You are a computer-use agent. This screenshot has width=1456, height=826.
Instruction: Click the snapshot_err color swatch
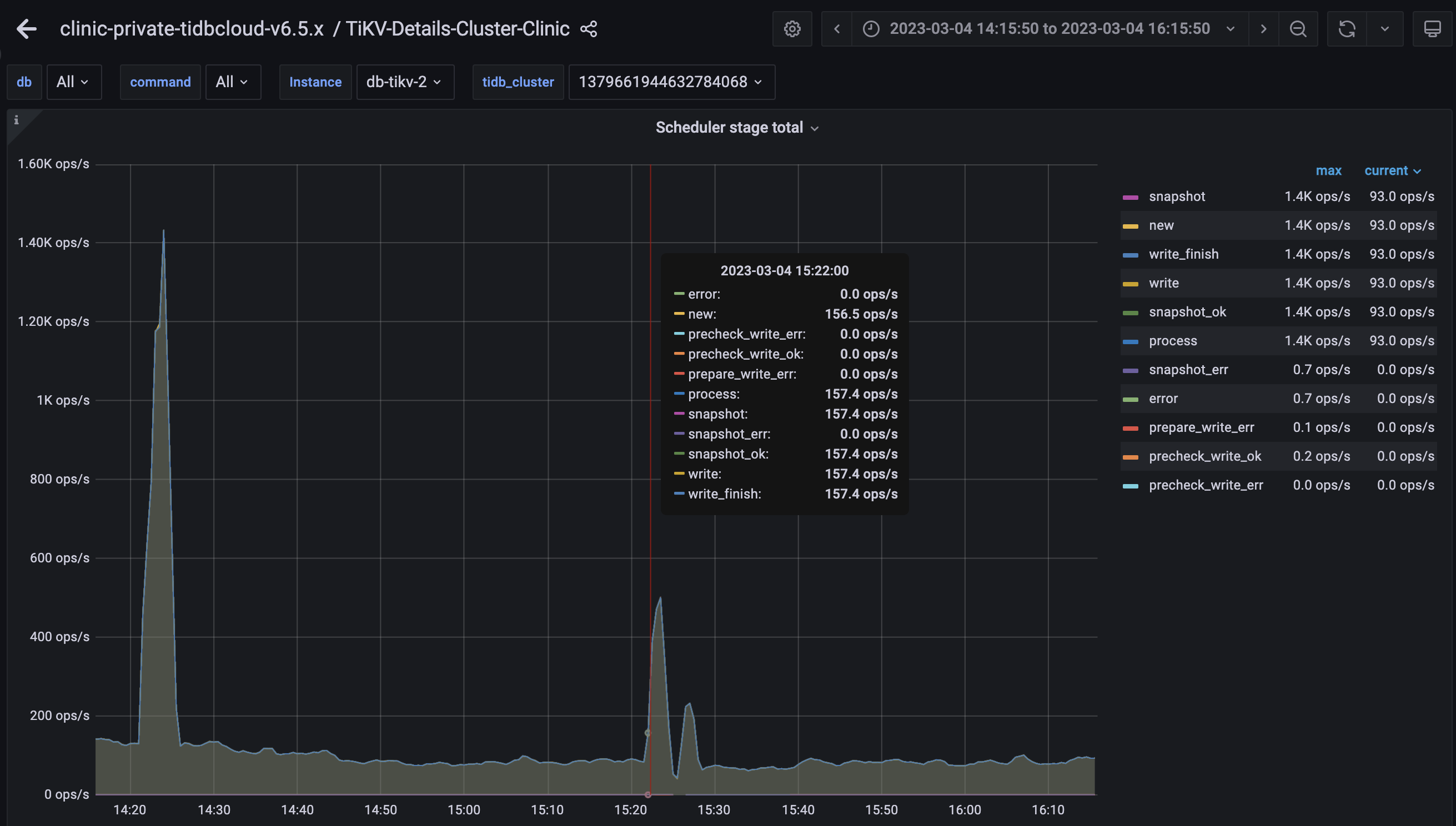click(1132, 370)
